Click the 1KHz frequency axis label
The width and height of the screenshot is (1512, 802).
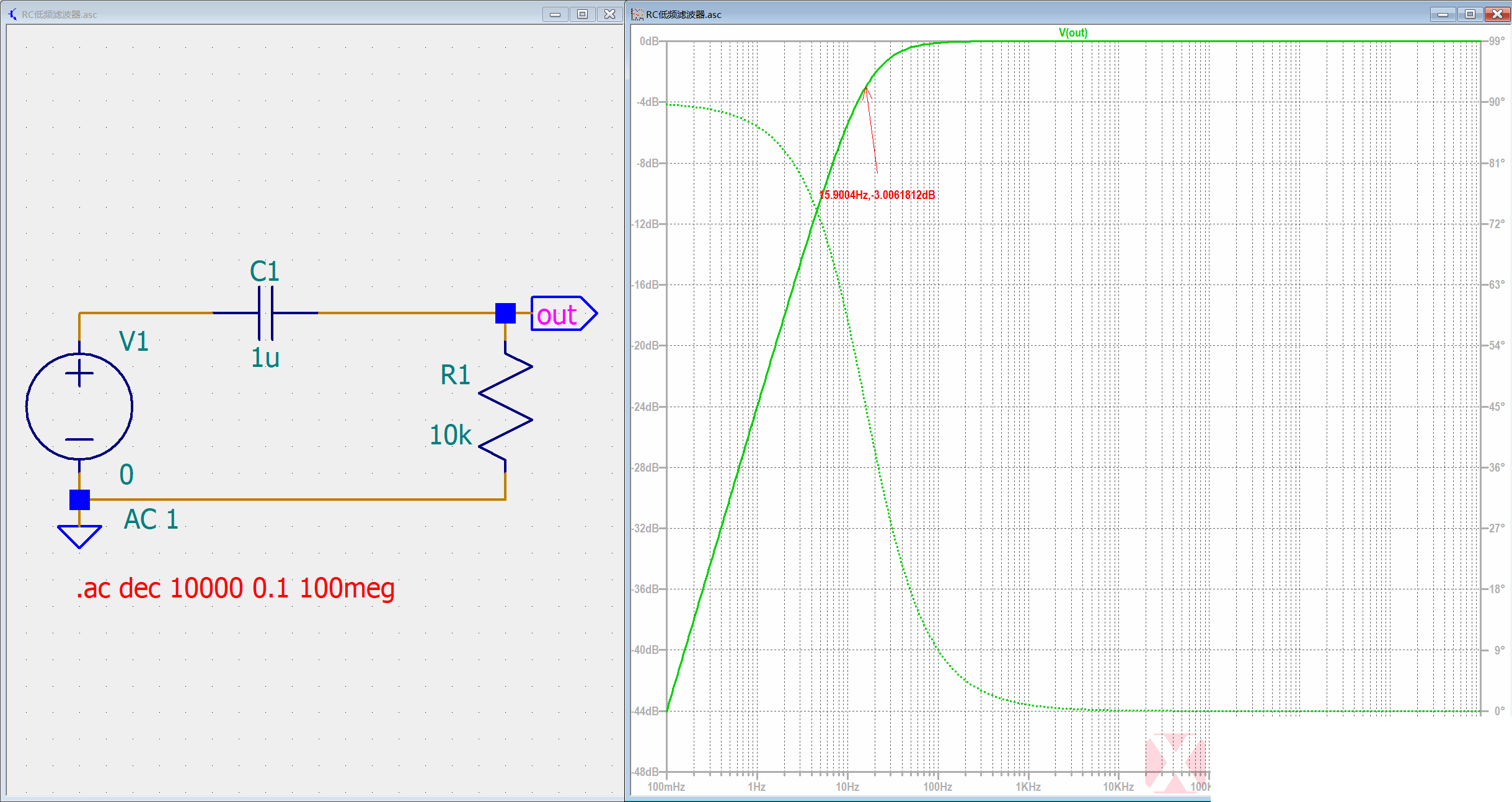pyautogui.click(x=1028, y=787)
